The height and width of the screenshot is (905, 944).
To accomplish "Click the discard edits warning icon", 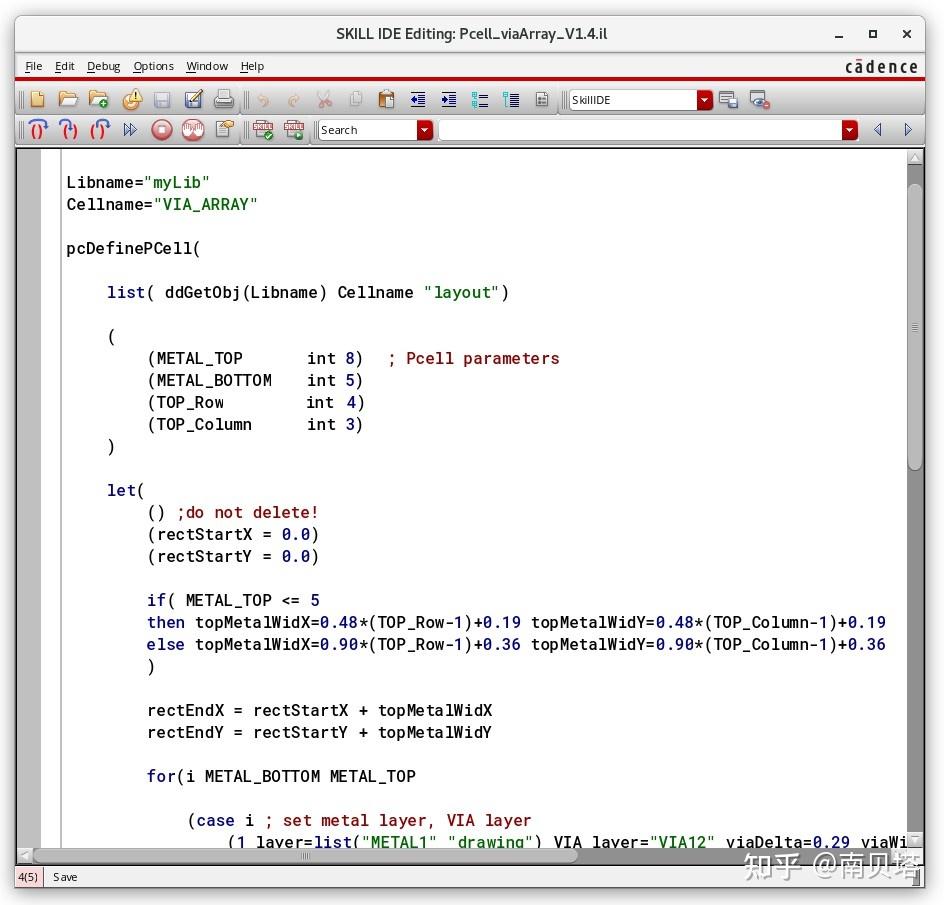I will 132,99.
